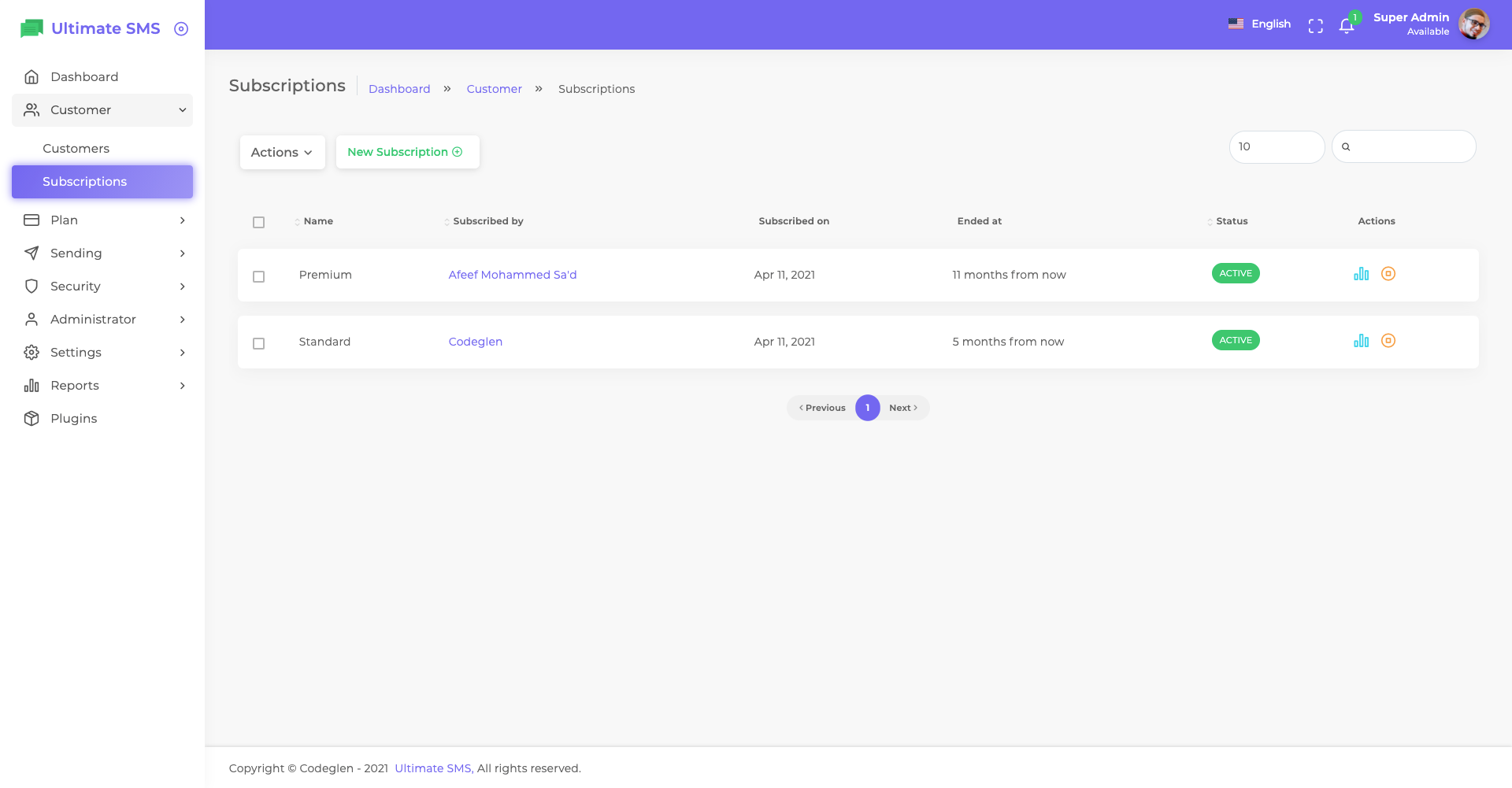Image resolution: width=1512 pixels, height=788 pixels.
Task: Sort table by Subscribed by column
Action: 484,221
